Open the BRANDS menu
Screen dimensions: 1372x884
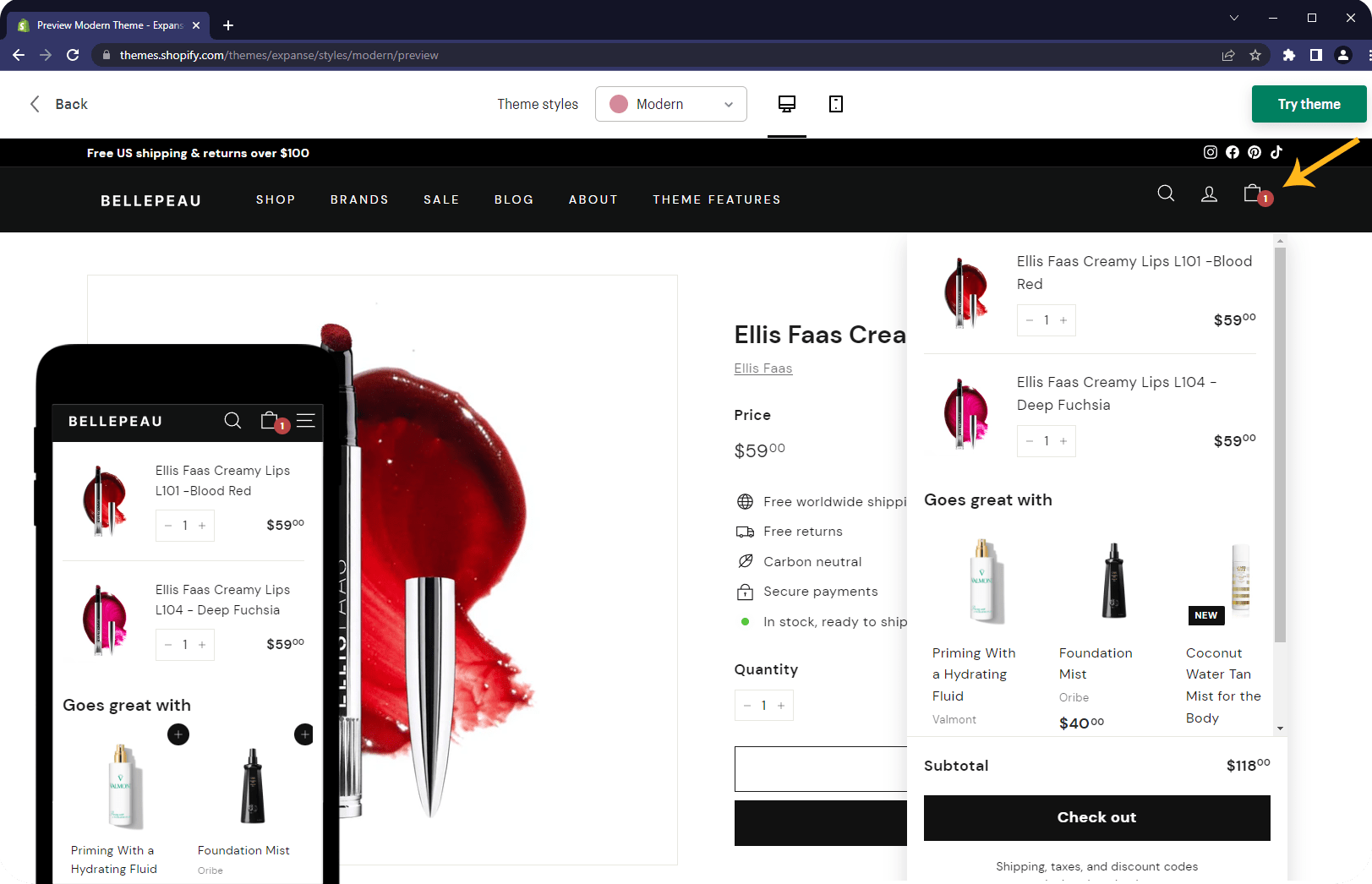coord(359,199)
